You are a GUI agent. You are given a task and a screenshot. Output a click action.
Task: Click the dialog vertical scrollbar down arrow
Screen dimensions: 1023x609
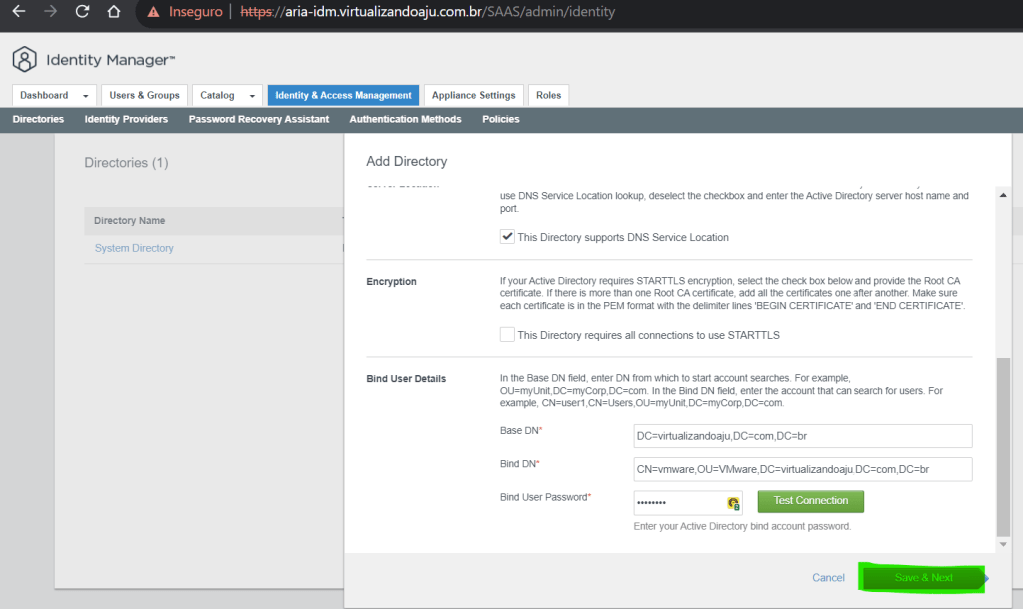pyautogui.click(x=1004, y=544)
